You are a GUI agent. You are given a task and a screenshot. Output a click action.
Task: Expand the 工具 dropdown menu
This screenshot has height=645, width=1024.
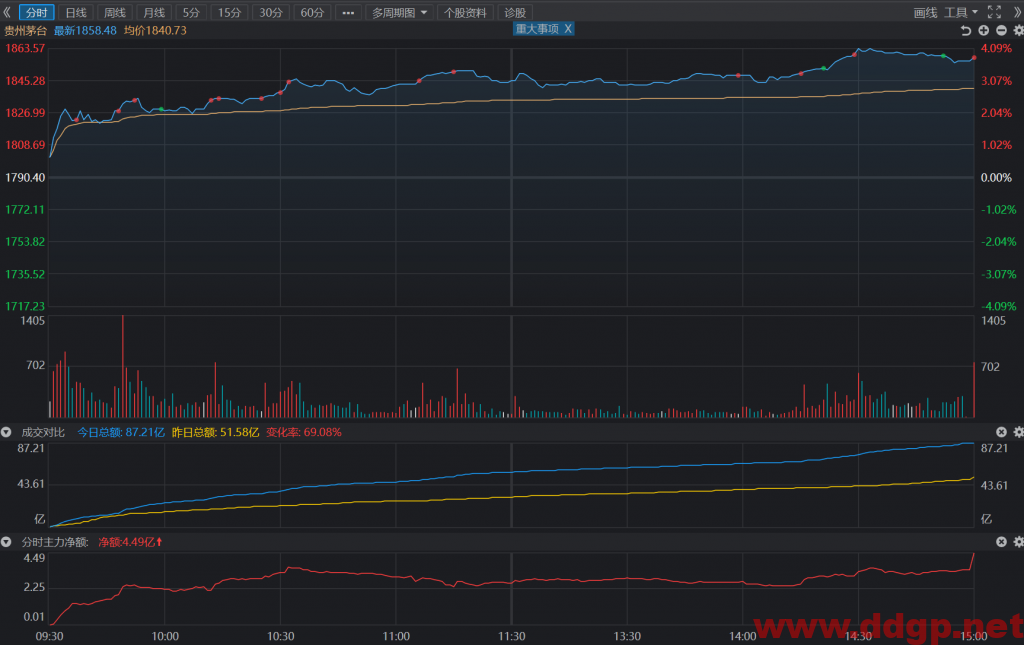click(x=961, y=12)
